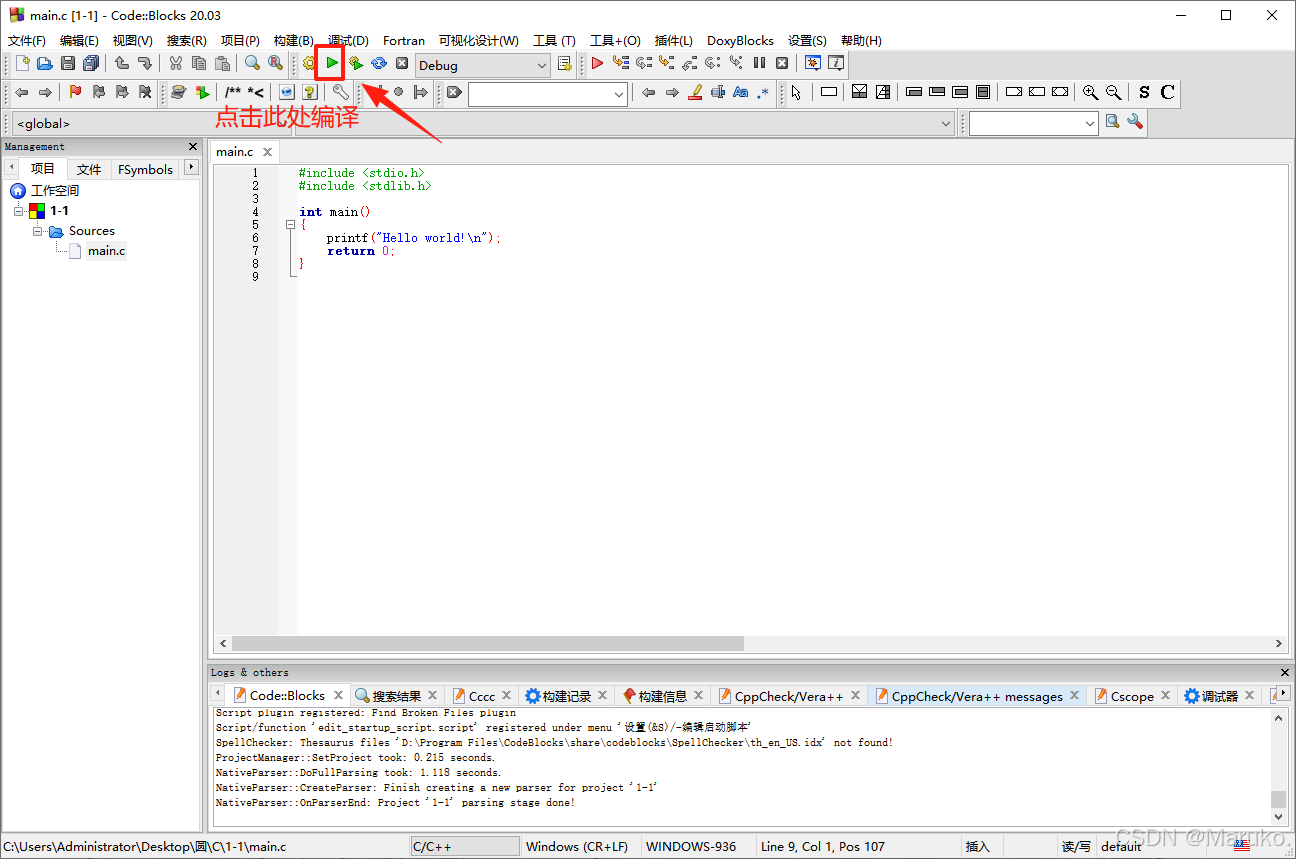Rebuild the project using the circular arrows icon
The image size is (1296, 859).
378,62
